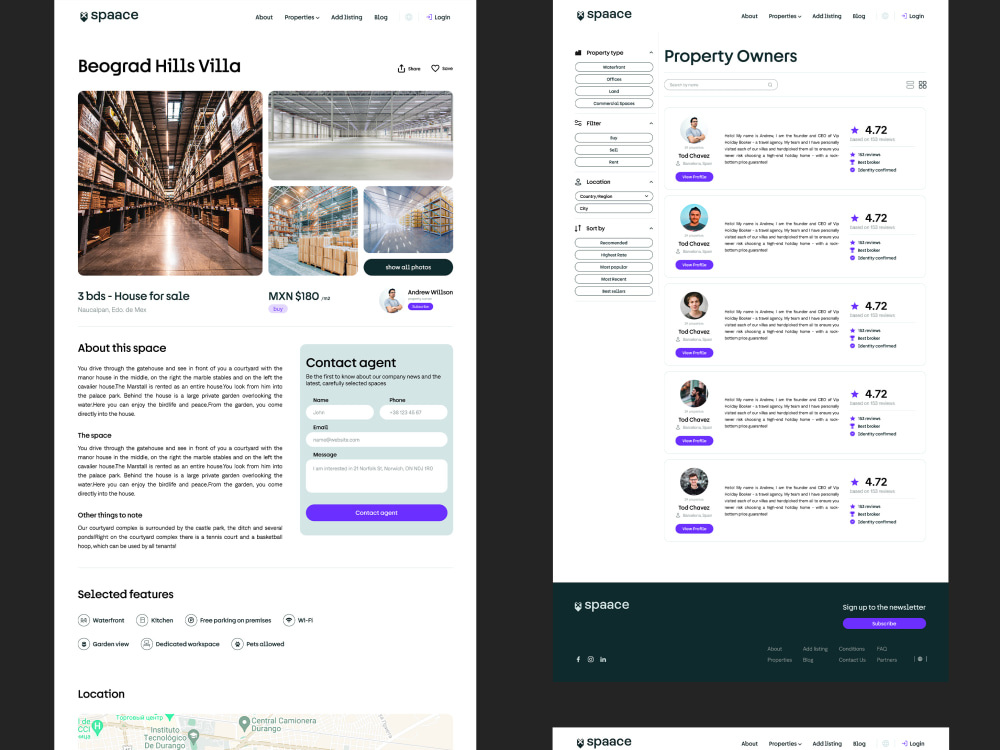Toggle the Offices property type filter

(x=614, y=79)
